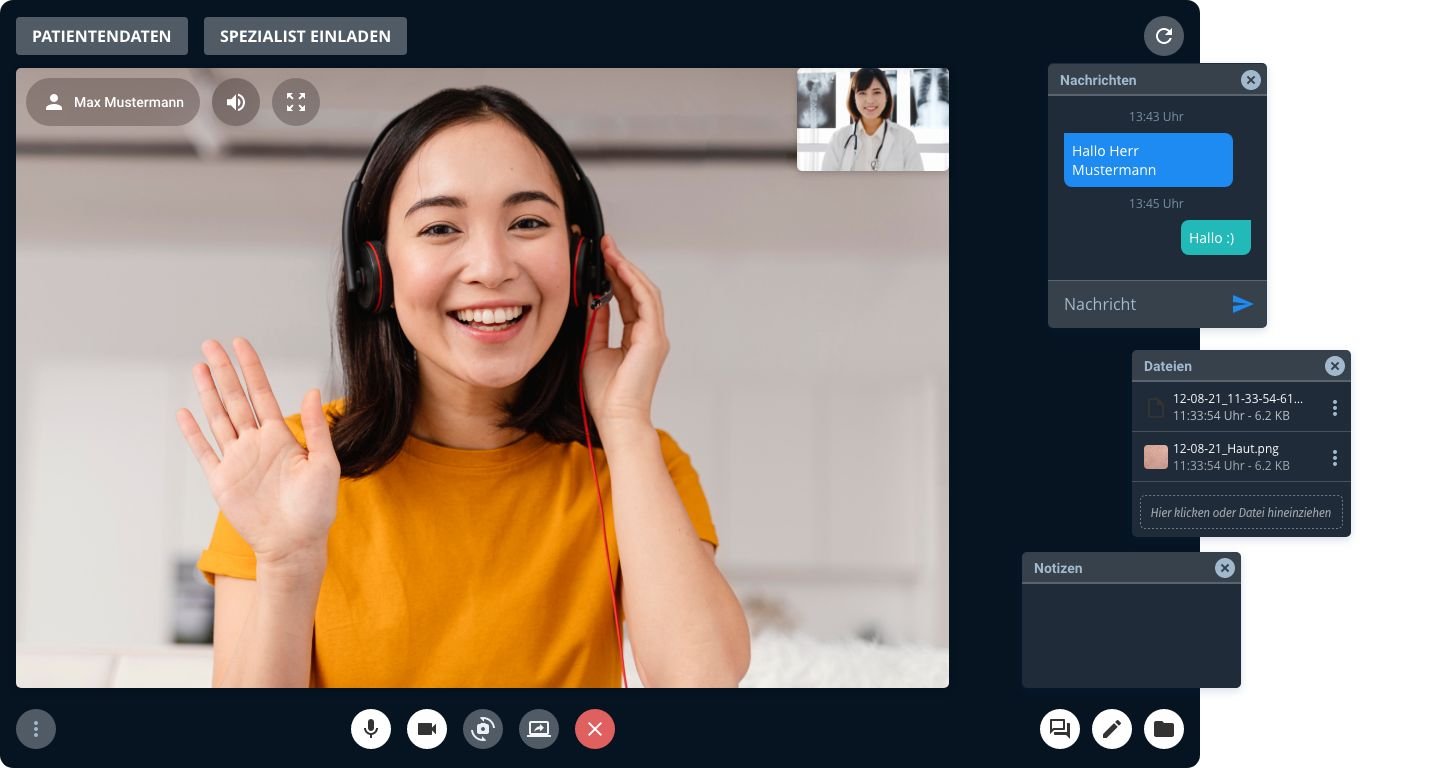Open the three-dot options menu in the call bar

pos(36,729)
